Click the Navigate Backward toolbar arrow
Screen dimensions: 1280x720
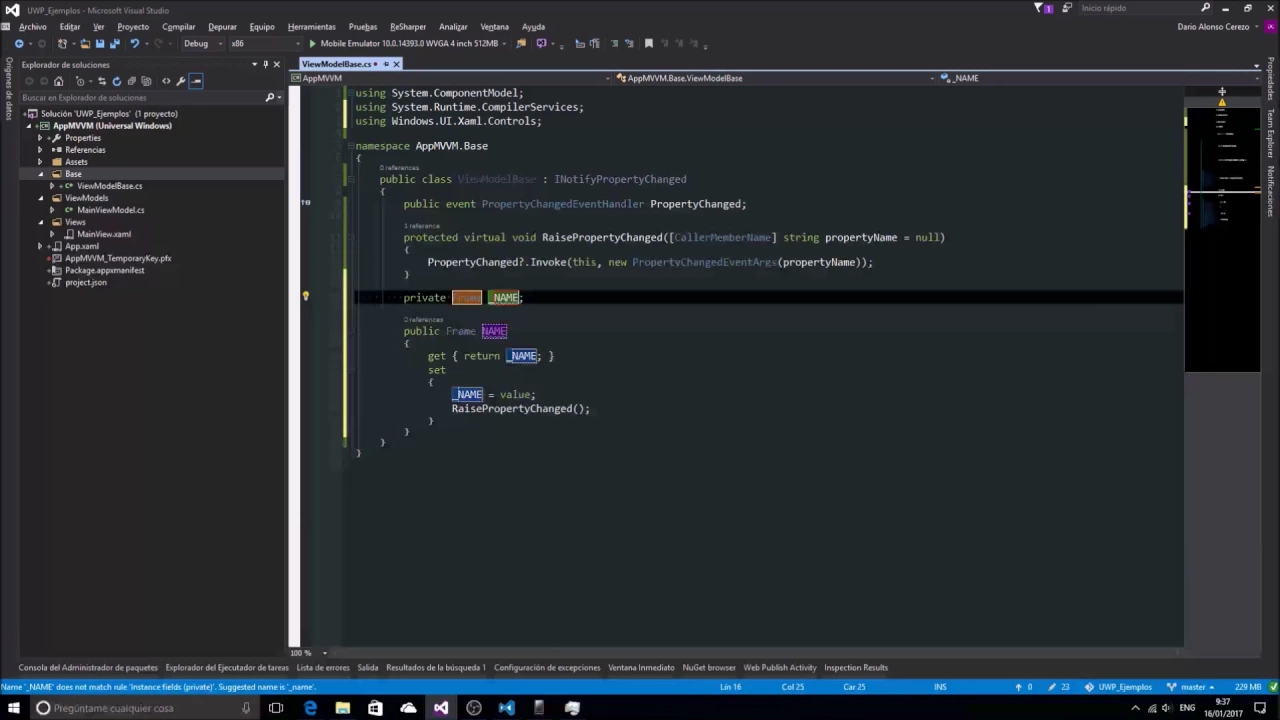pos(19,44)
